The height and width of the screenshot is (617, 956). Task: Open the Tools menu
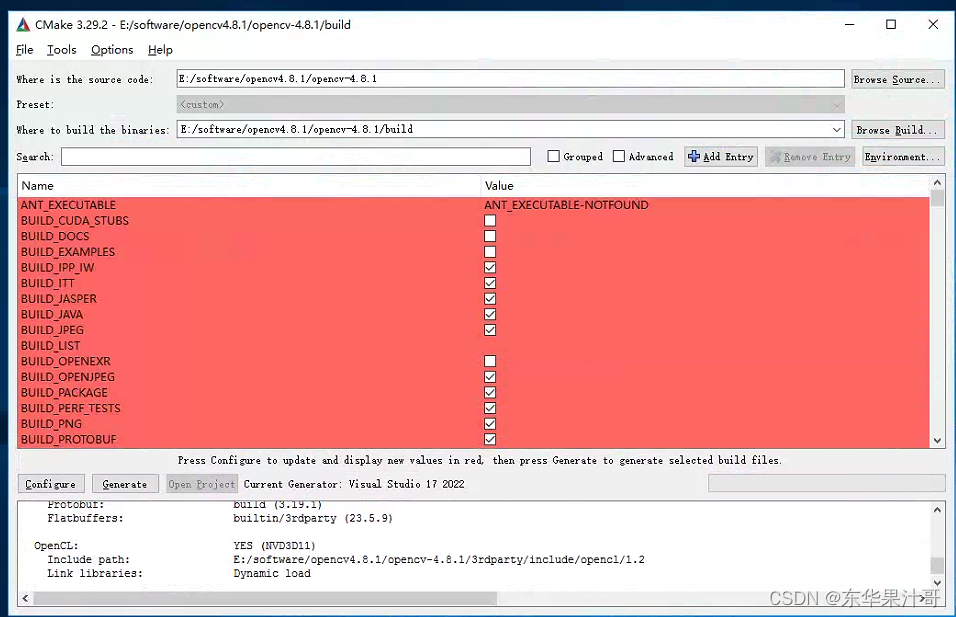(x=61, y=49)
